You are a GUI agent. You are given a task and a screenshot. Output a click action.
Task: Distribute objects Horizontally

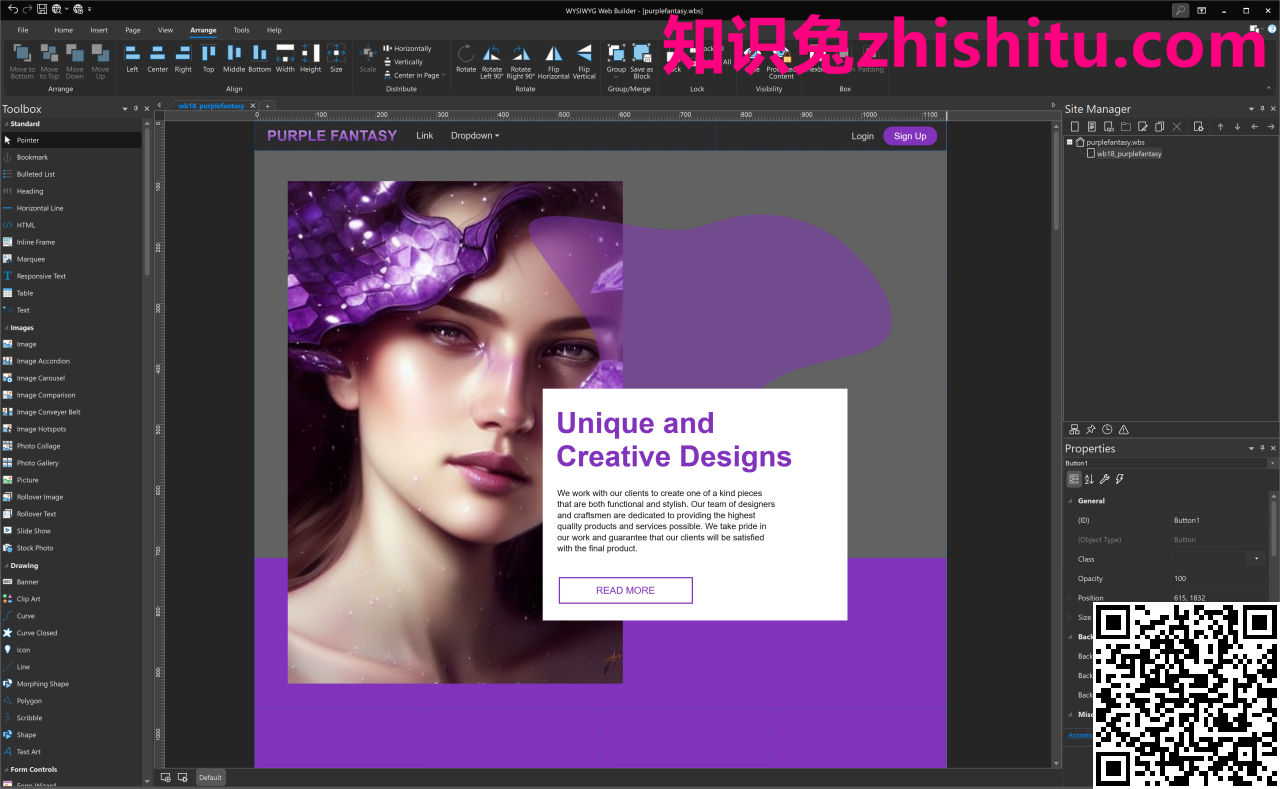click(x=407, y=48)
